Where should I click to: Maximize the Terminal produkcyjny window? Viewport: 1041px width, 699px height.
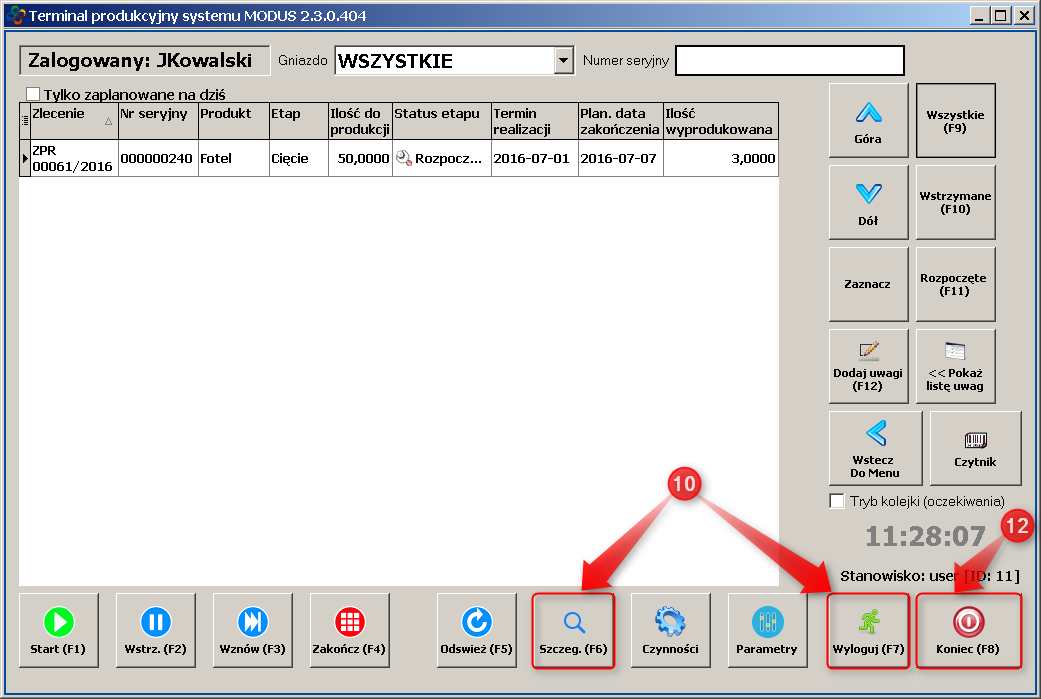point(1001,15)
